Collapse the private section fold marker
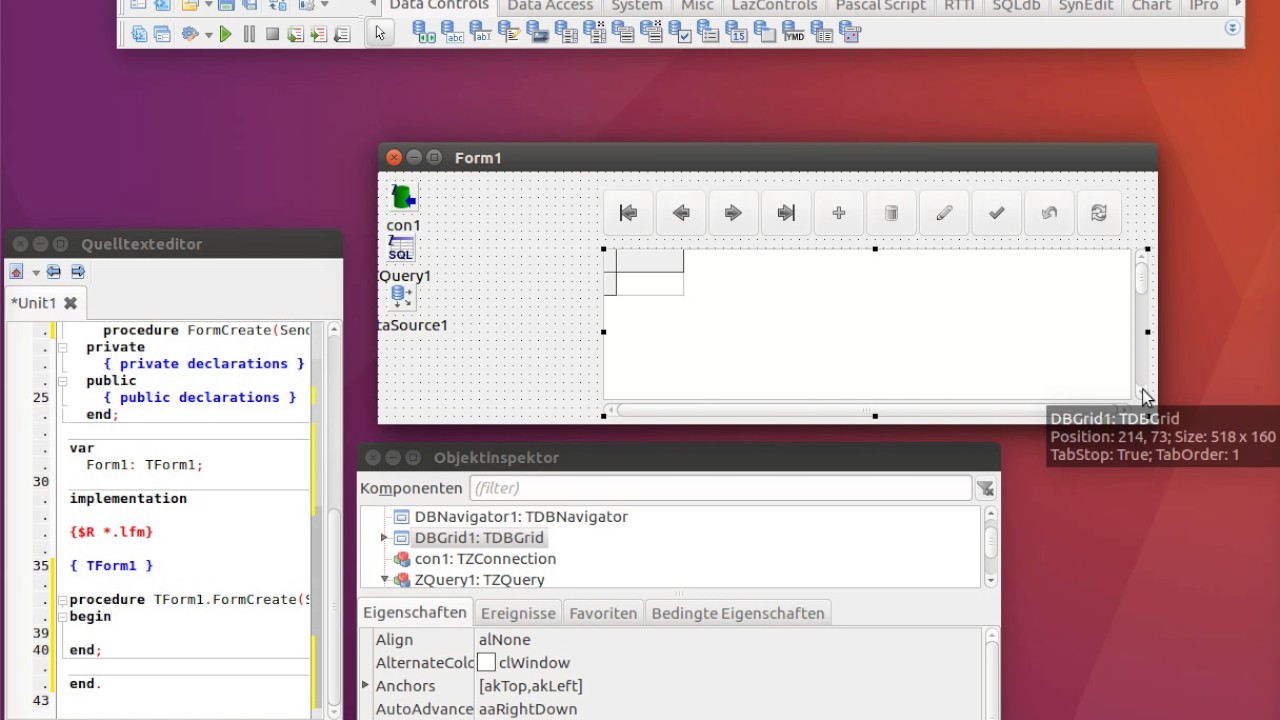Image resolution: width=1280 pixels, height=720 pixels. point(62,347)
